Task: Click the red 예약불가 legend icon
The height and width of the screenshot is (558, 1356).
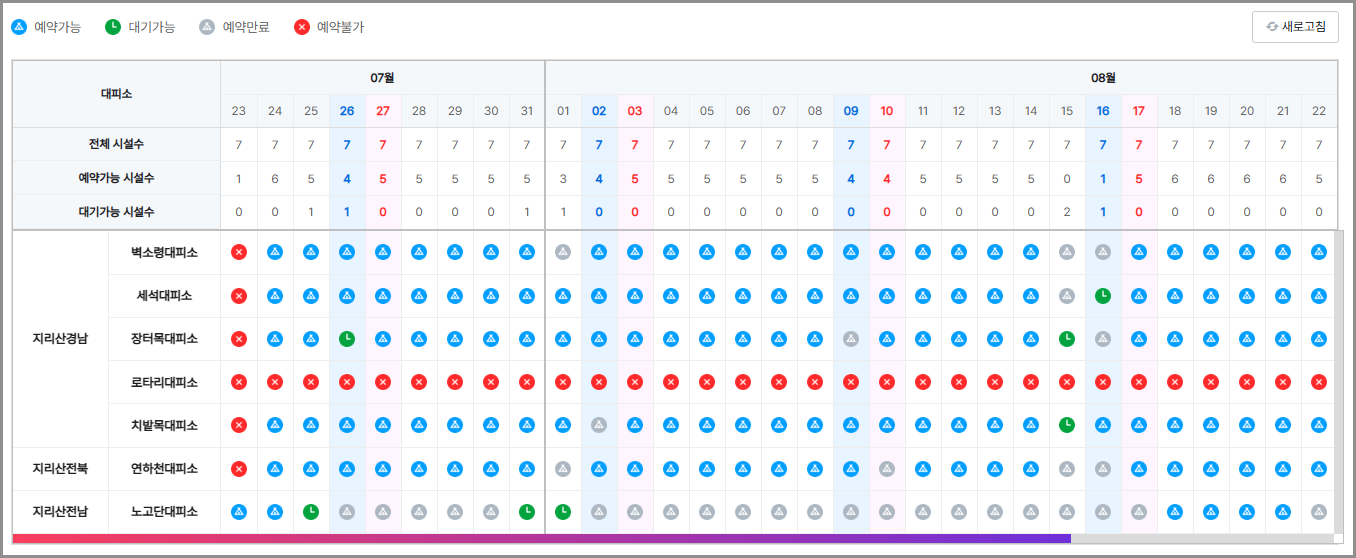Action: pyautogui.click(x=302, y=27)
